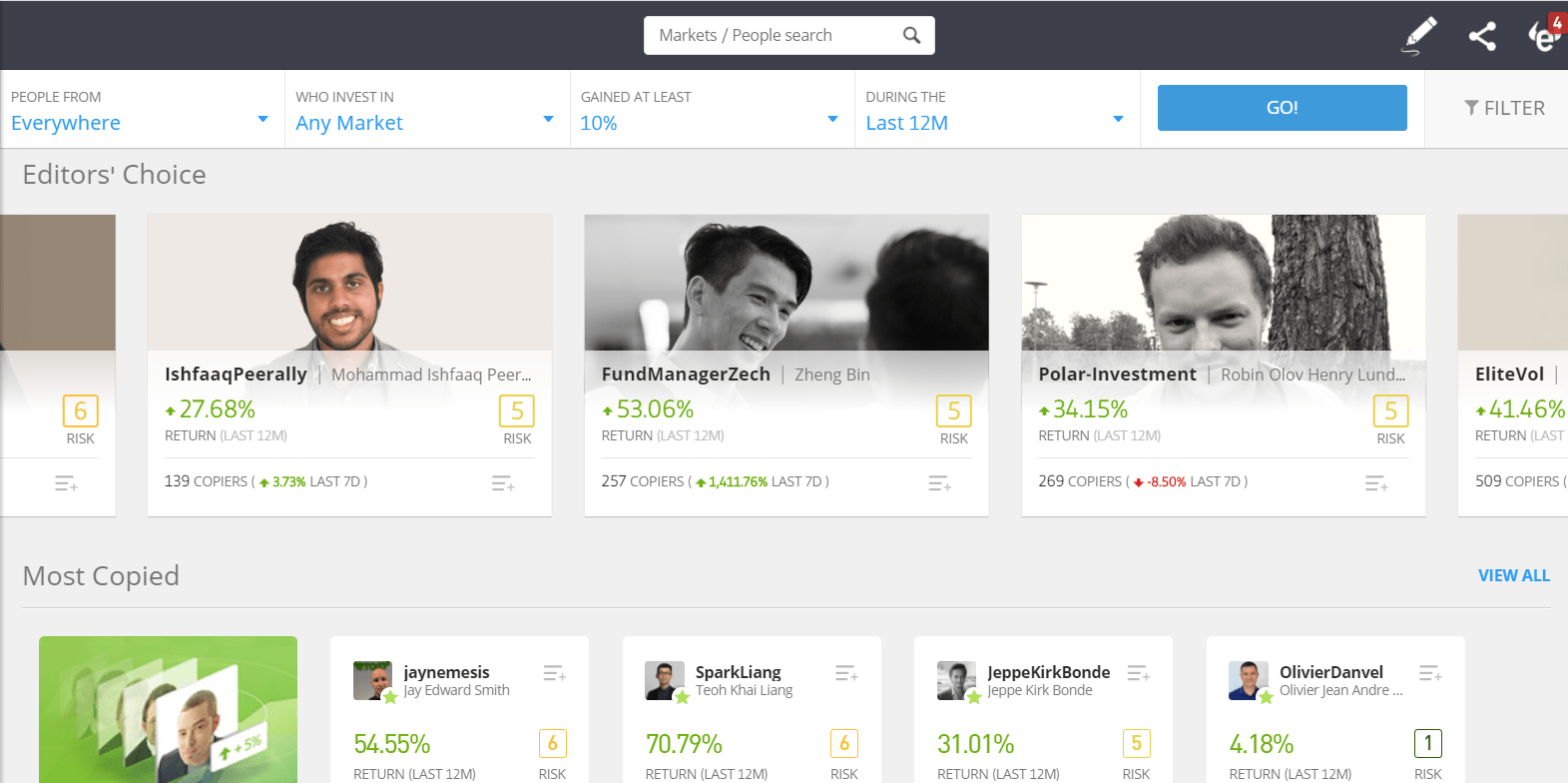Open eToro notifications icon with badge
Viewport: 1568px width, 783px height.
click(x=1544, y=35)
